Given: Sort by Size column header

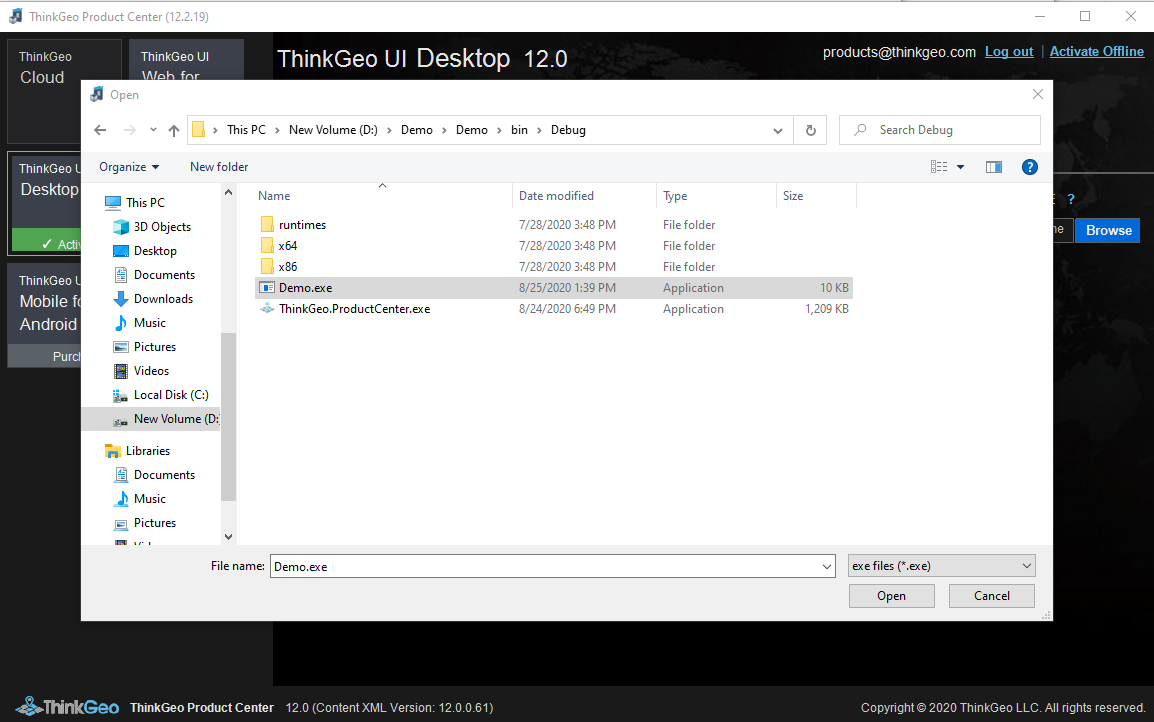Looking at the screenshot, I should coord(816,196).
